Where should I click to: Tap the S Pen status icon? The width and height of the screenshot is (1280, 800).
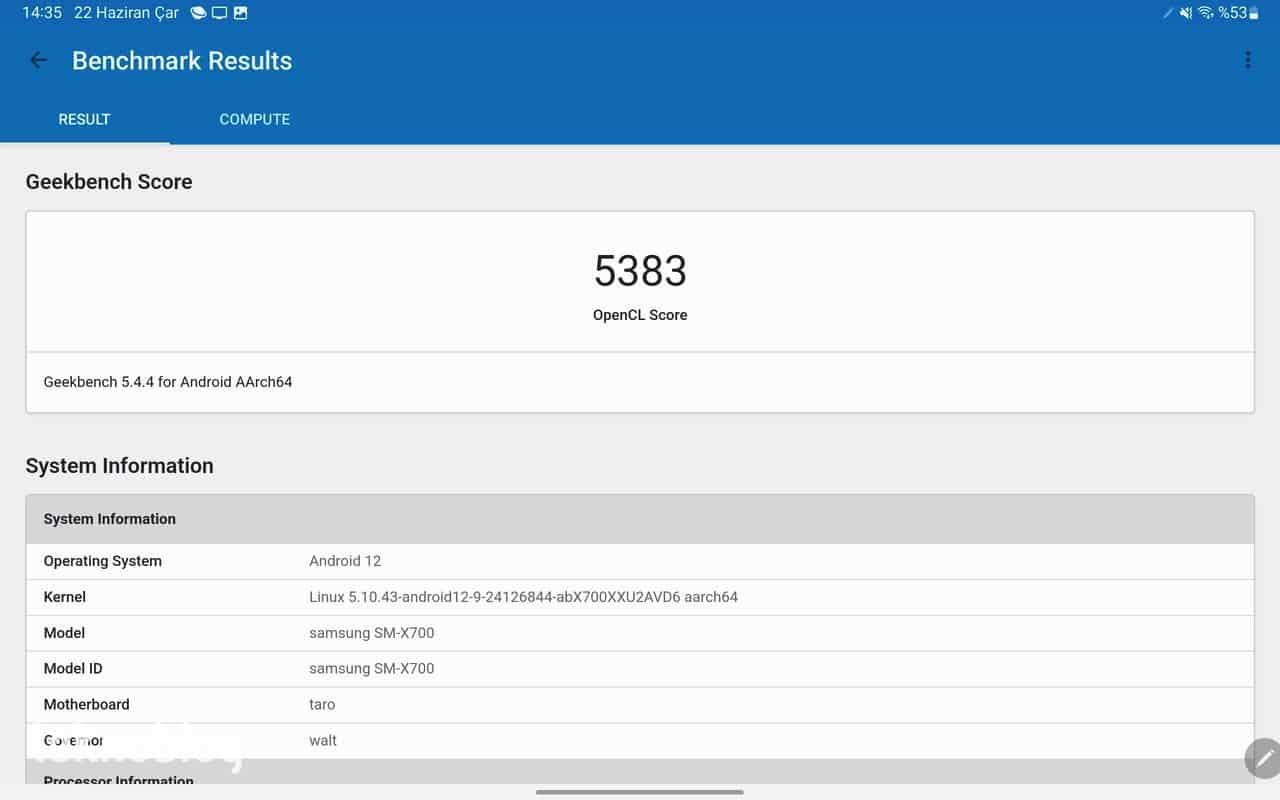pyautogui.click(x=1168, y=13)
